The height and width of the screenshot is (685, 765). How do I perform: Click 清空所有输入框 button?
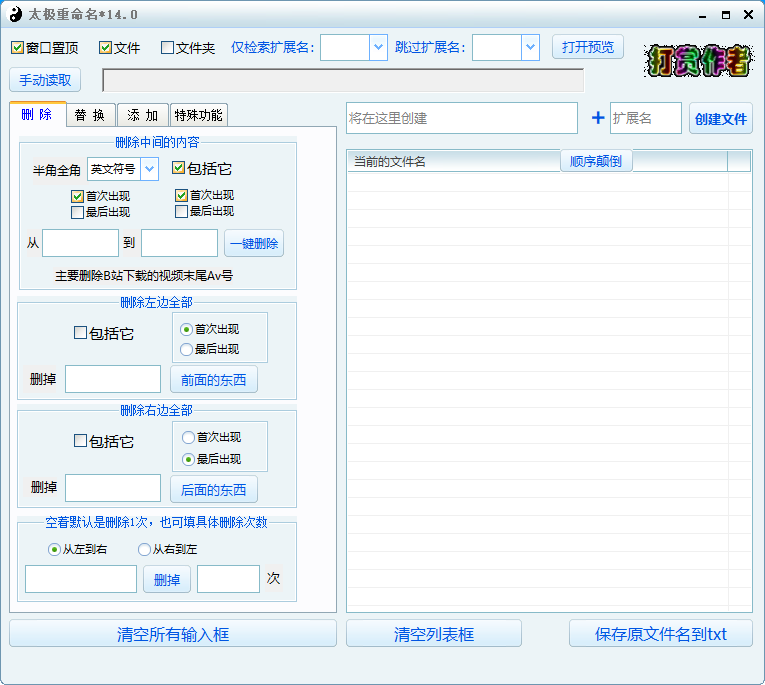point(173,634)
